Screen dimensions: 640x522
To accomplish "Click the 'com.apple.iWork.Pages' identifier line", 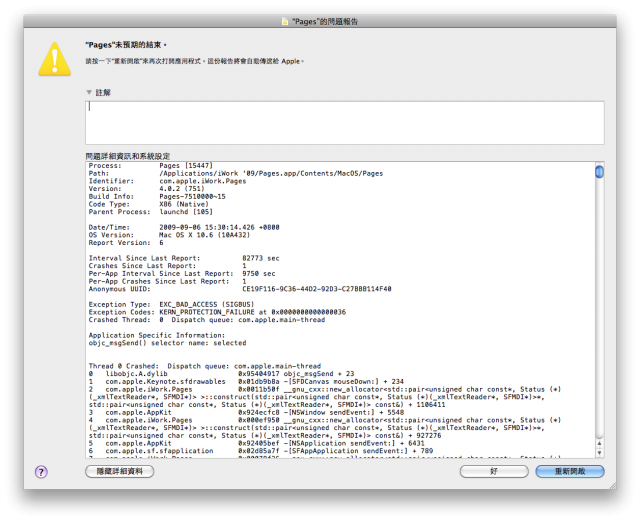I will pyautogui.click(x=167, y=181).
